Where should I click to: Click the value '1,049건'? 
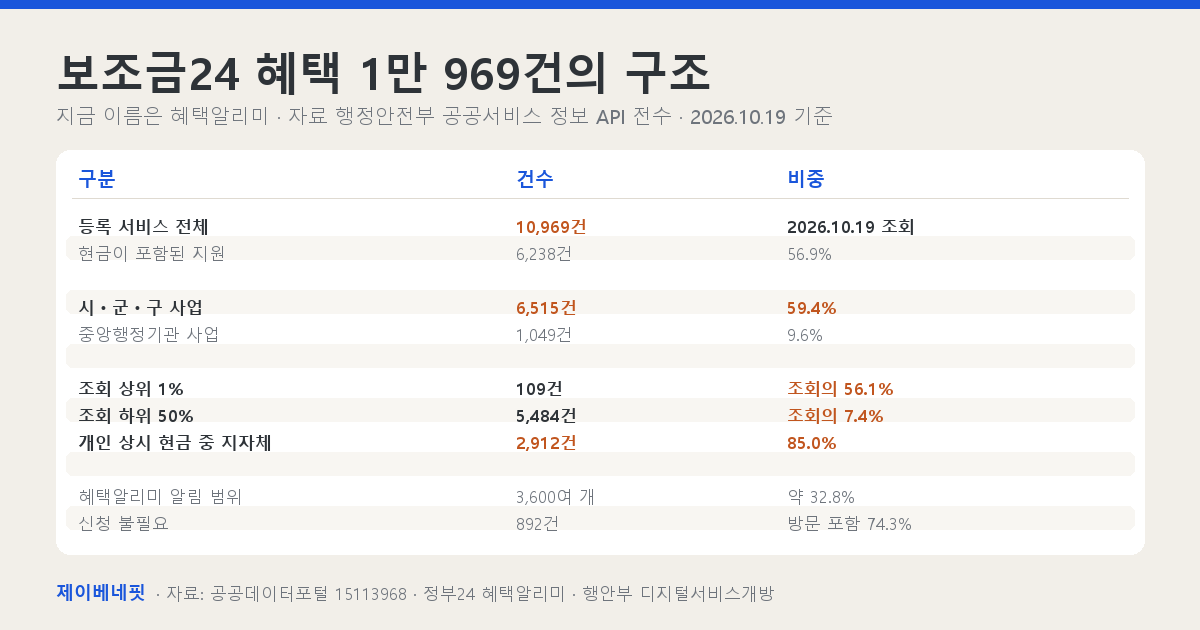click(x=544, y=335)
